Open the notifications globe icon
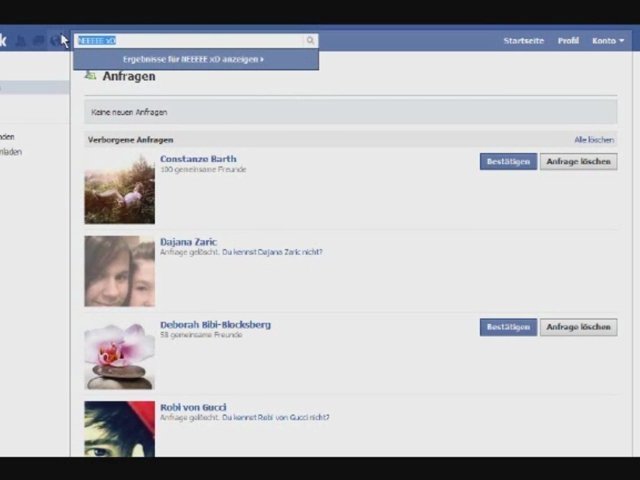Screen dimensions: 640x480 point(55,41)
